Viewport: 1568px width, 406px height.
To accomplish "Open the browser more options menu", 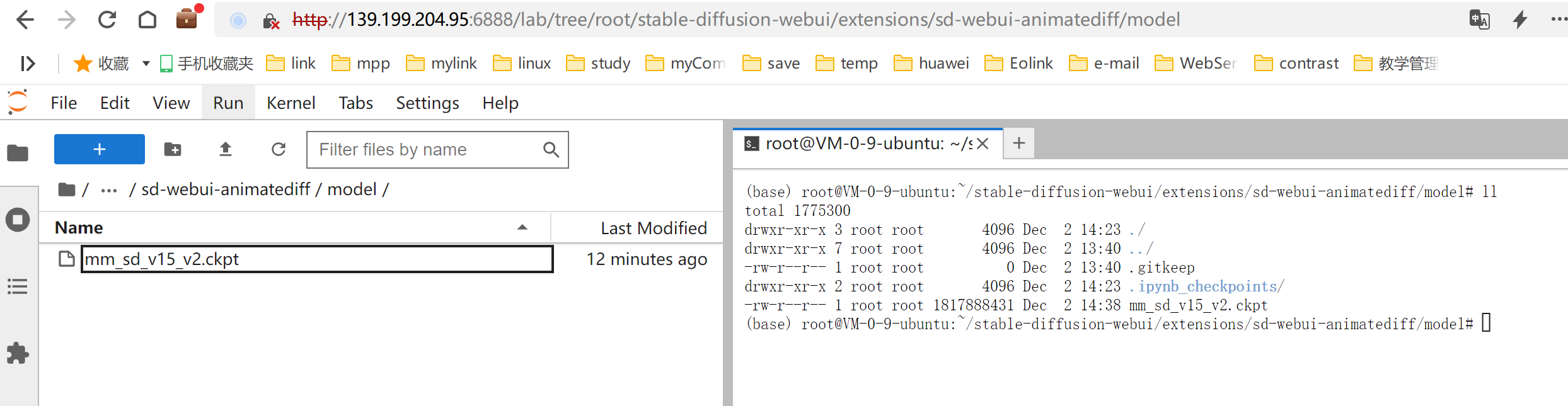I will pos(1558,20).
